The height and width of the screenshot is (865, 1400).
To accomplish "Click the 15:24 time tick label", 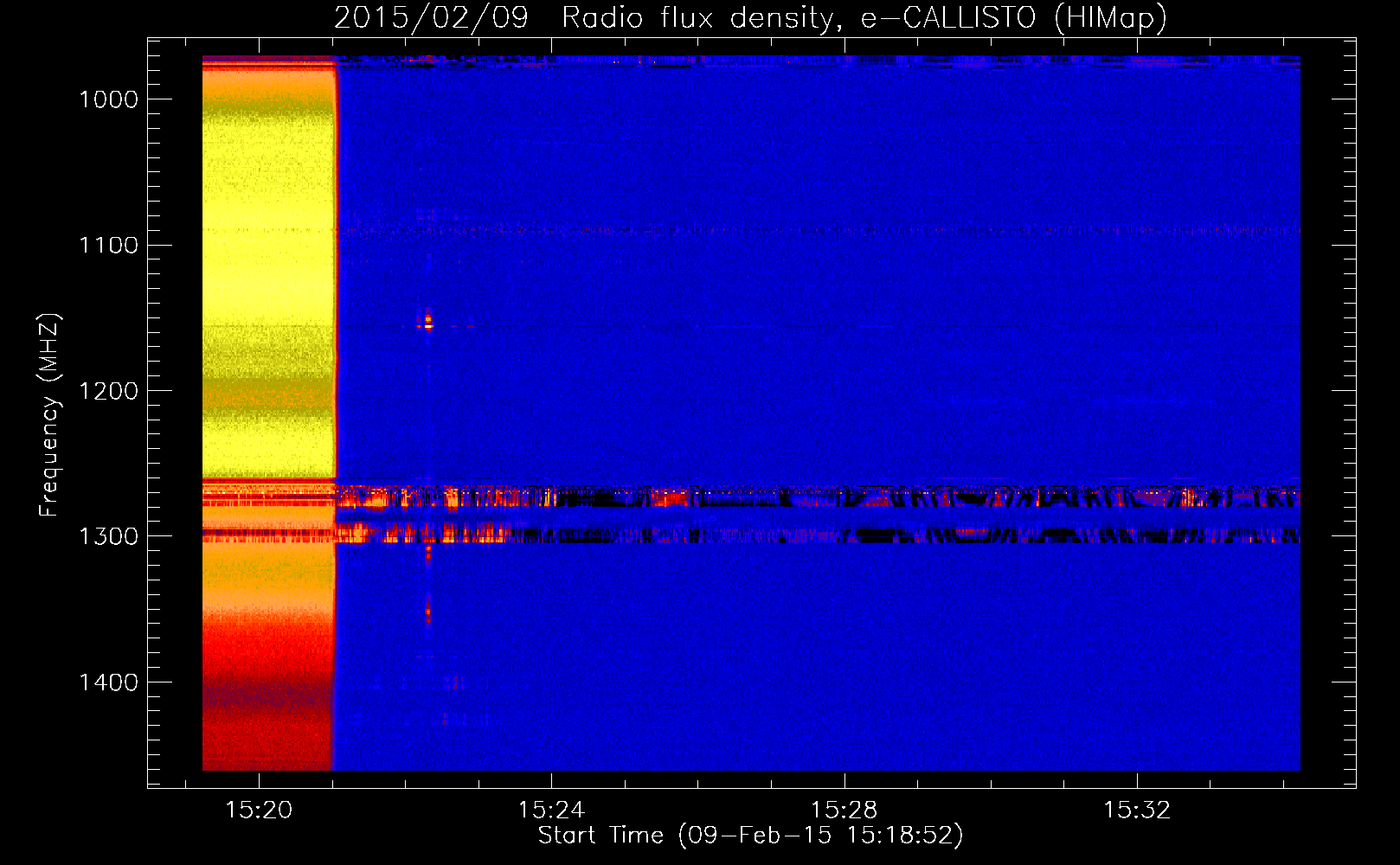I will pyautogui.click(x=551, y=811).
